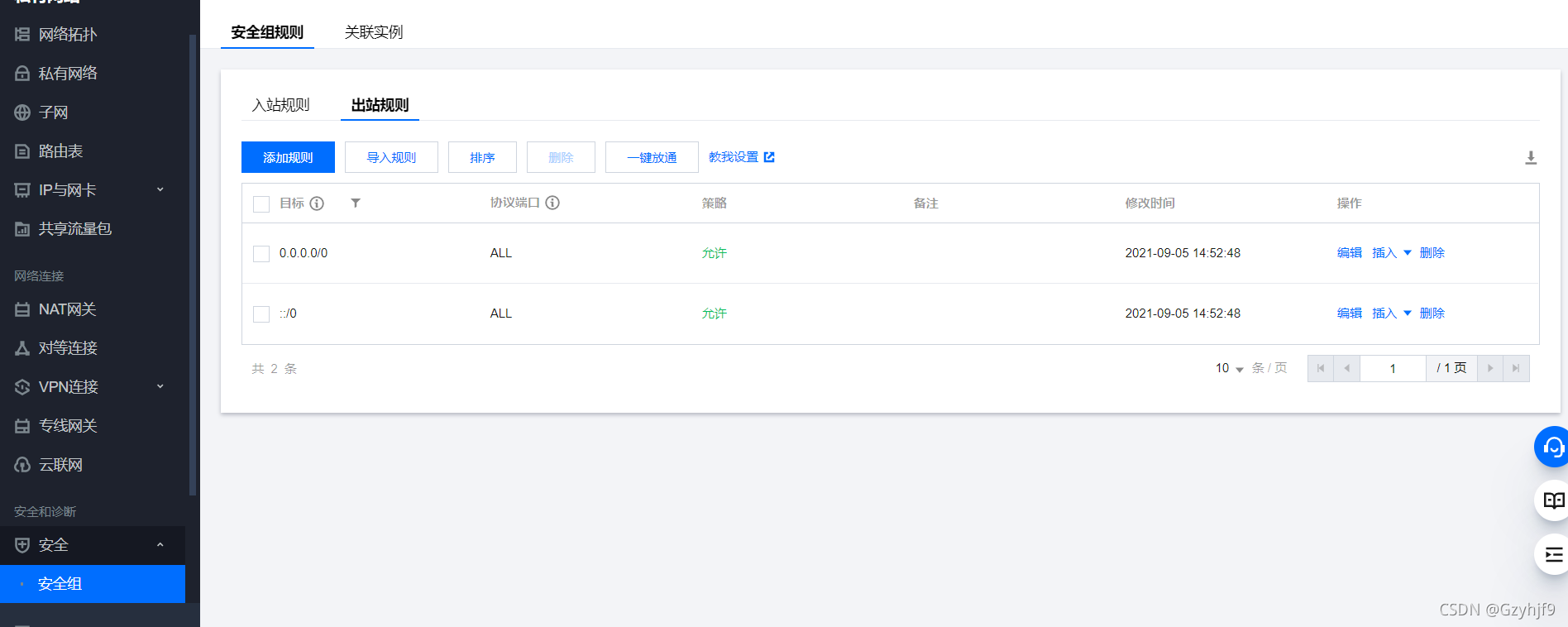Click the 子网 globe icon

pos(22,112)
